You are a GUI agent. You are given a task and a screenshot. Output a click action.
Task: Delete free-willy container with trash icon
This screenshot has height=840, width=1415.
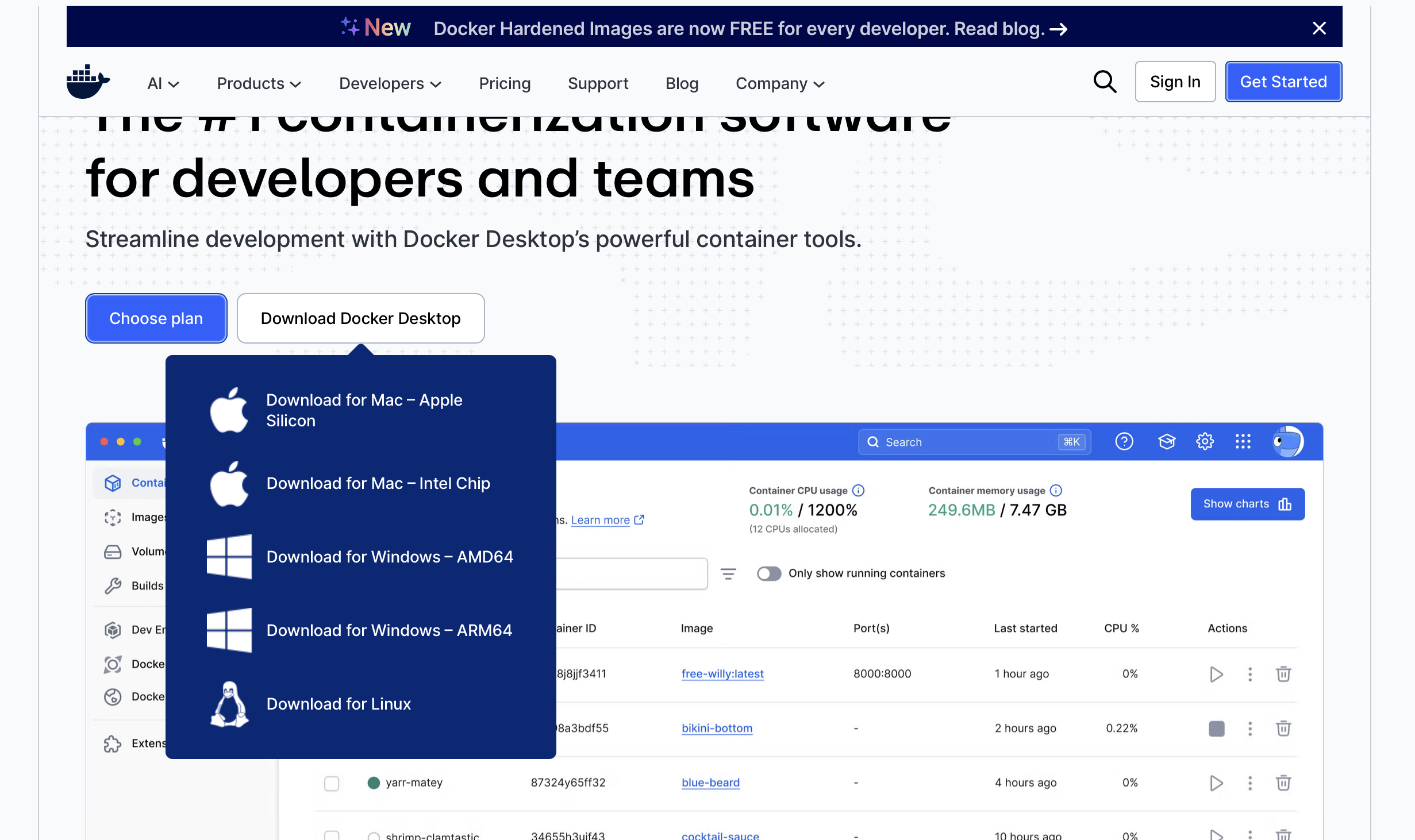(1283, 674)
